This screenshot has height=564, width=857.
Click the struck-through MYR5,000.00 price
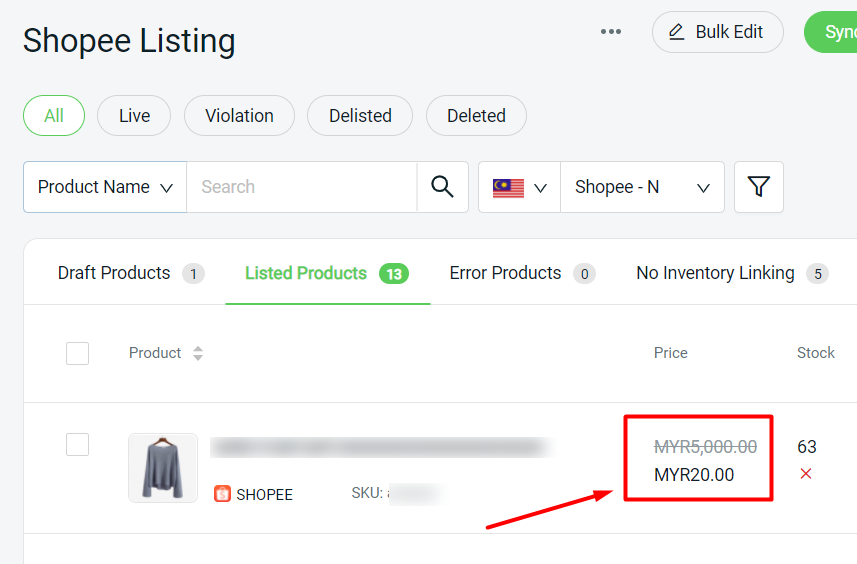(706, 447)
